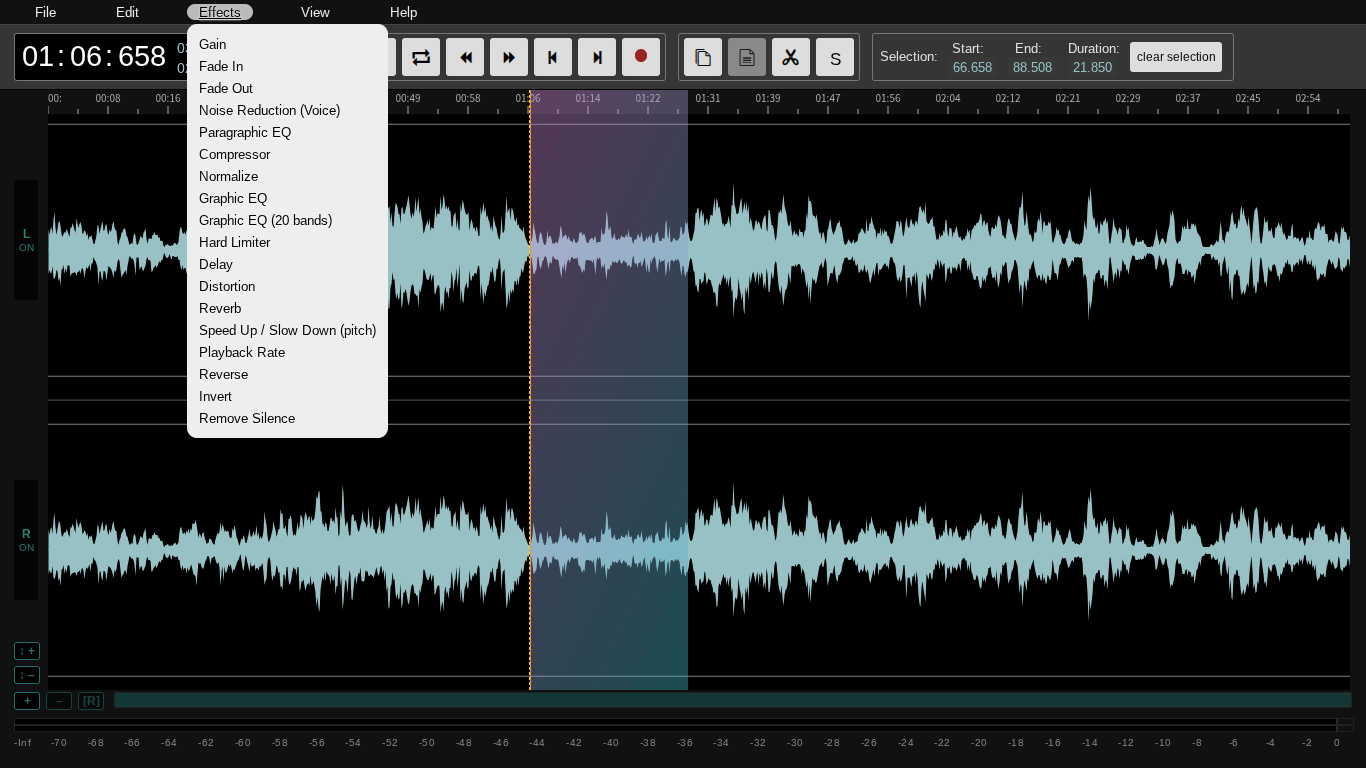Skip to the track start
Image resolution: width=1366 pixels, height=768 pixels.
(x=553, y=57)
